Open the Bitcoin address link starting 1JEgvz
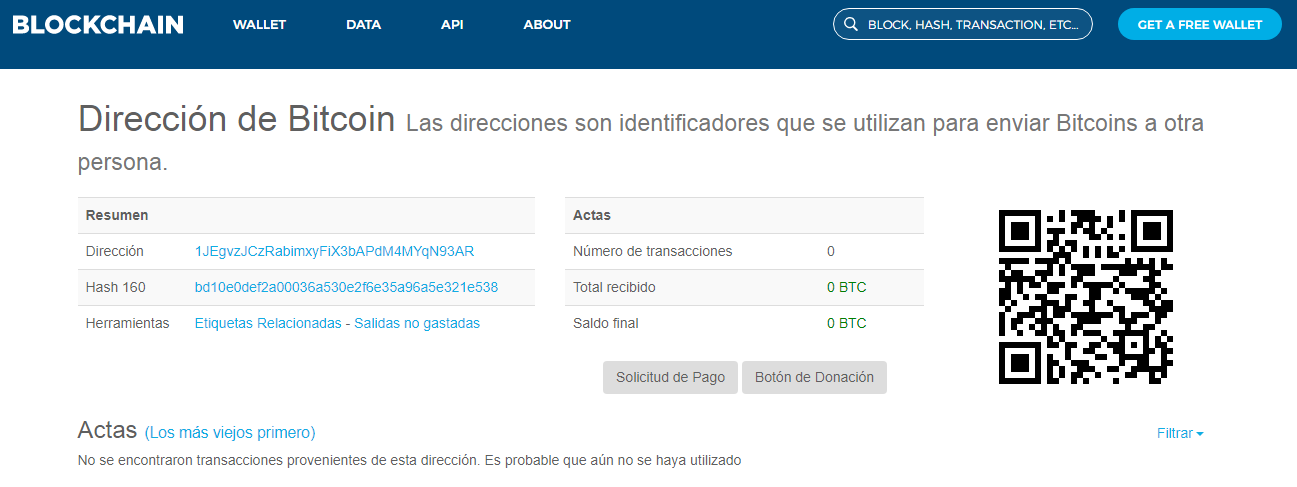 (334, 251)
